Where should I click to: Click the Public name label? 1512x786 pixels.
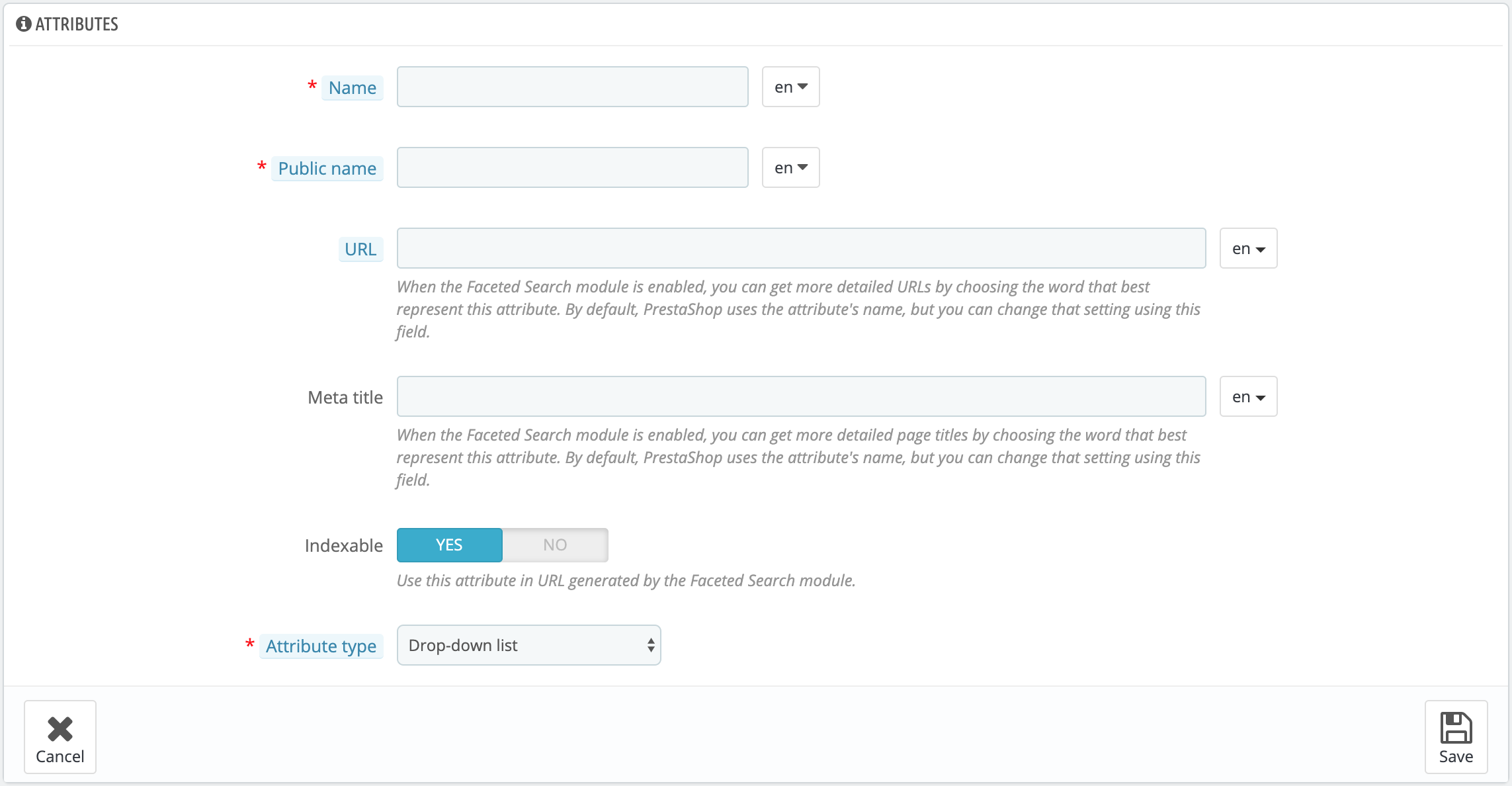(x=327, y=169)
